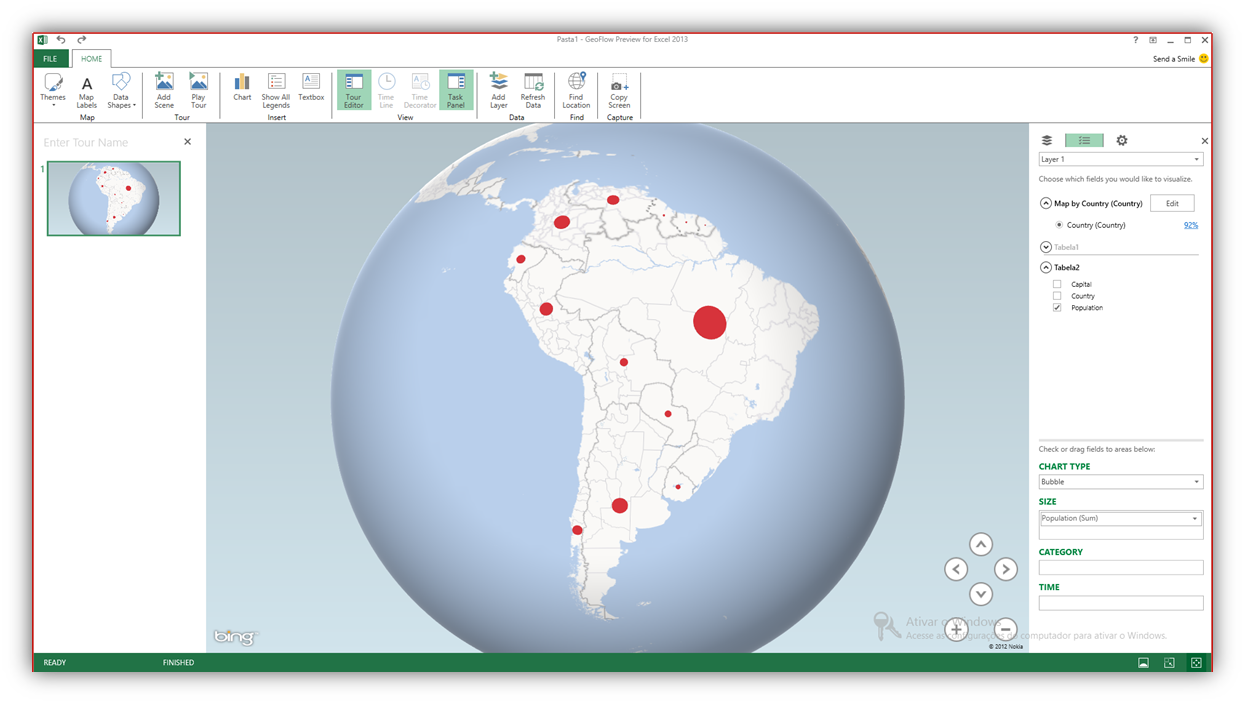Viewport: 1245px width, 704px height.
Task: Click the Edit button for Map by Country
Action: tap(1171, 202)
